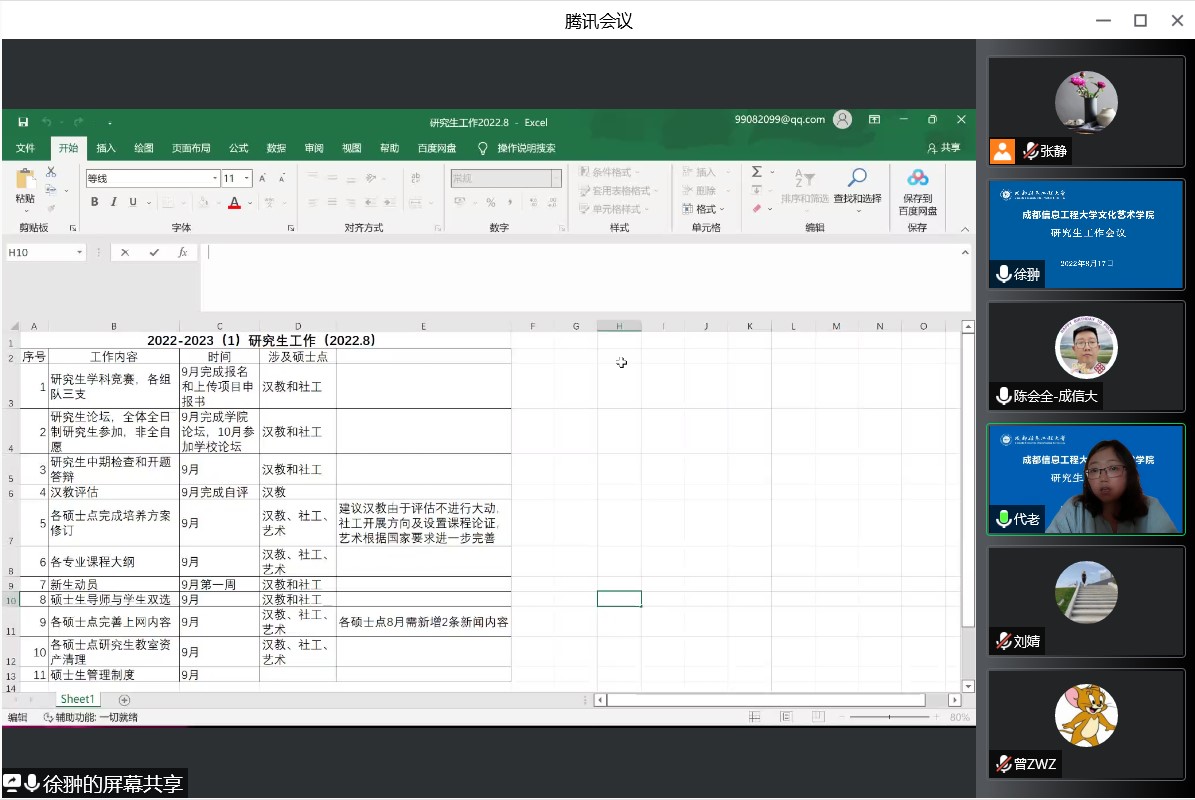
Task: Expand the font size 11 dropdown
Action: [247, 179]
